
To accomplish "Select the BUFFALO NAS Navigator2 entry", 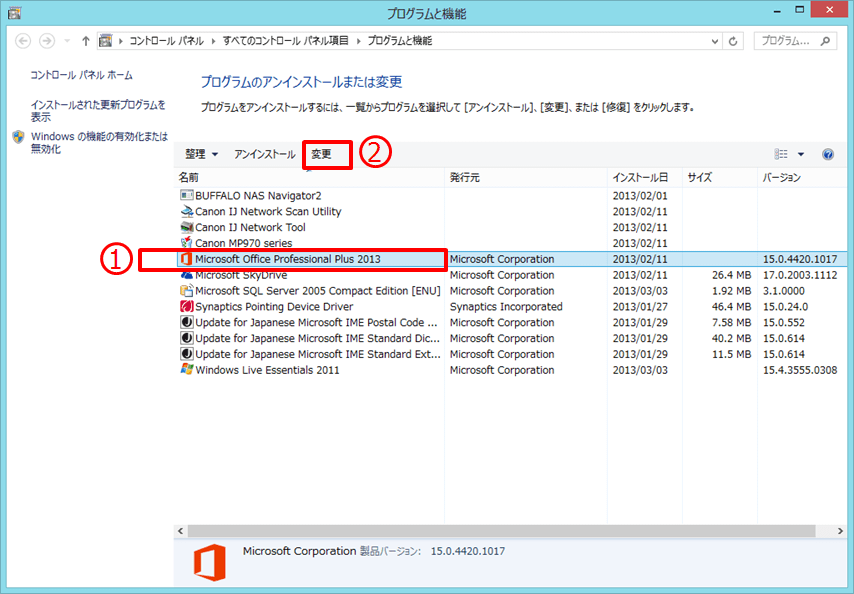I will 258,195.
